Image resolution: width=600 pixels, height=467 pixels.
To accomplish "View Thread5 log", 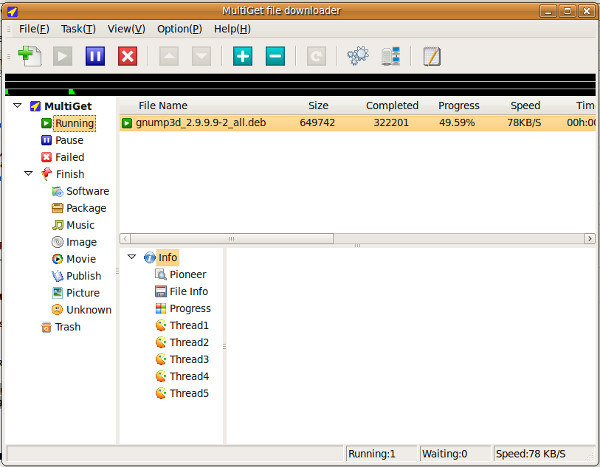I will pyautogui.click(x=189, y=393).
